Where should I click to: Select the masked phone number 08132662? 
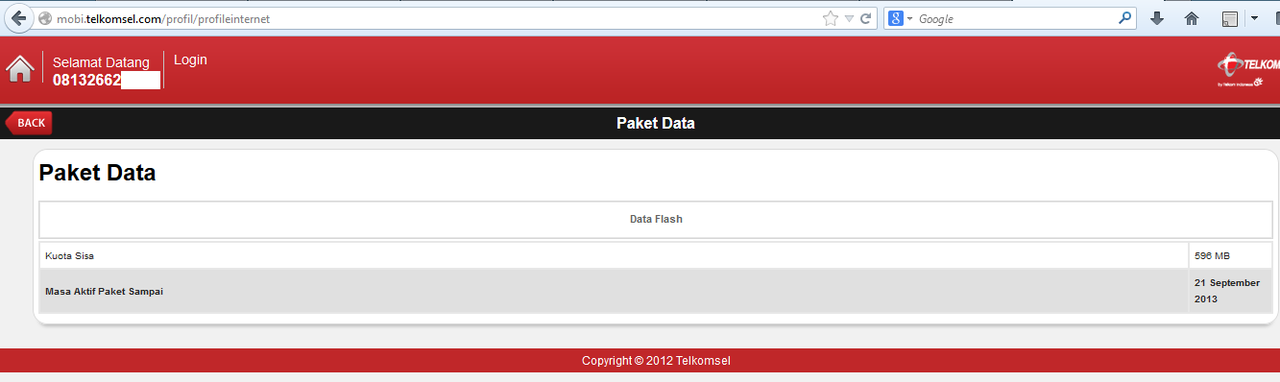(x=106, y=80)
